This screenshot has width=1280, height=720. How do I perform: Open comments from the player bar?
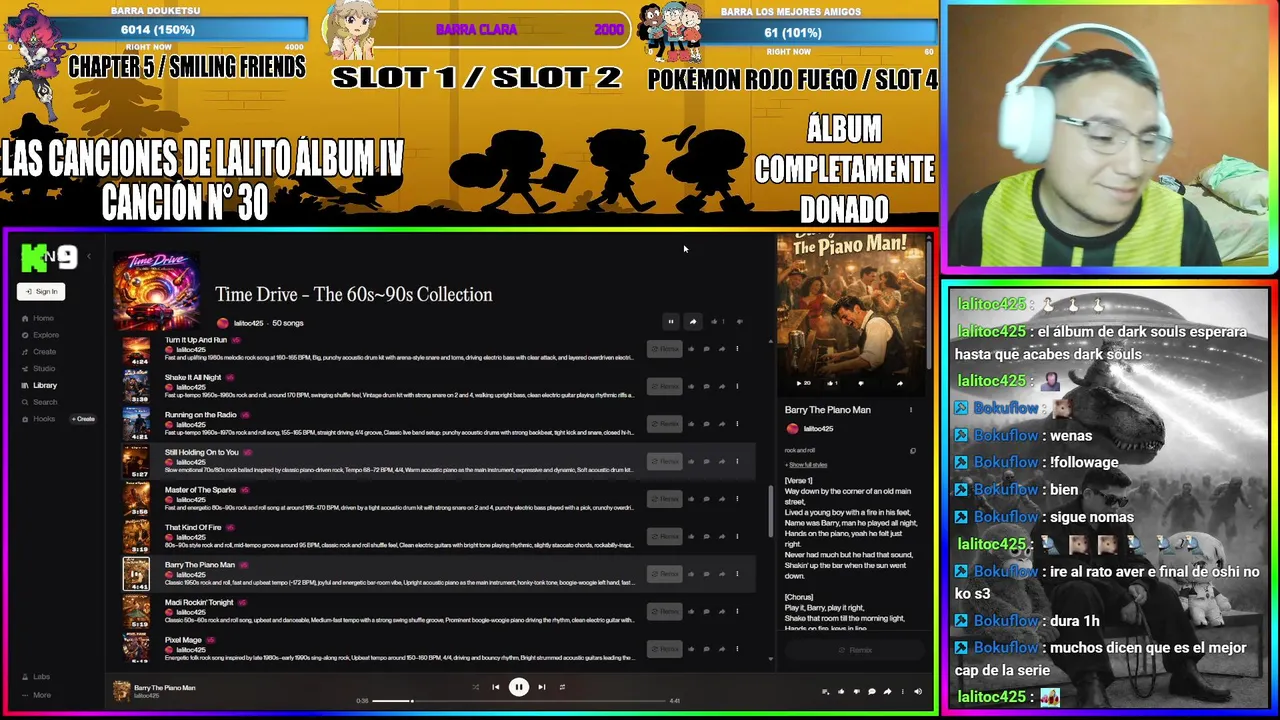click(x=872, y=691)
